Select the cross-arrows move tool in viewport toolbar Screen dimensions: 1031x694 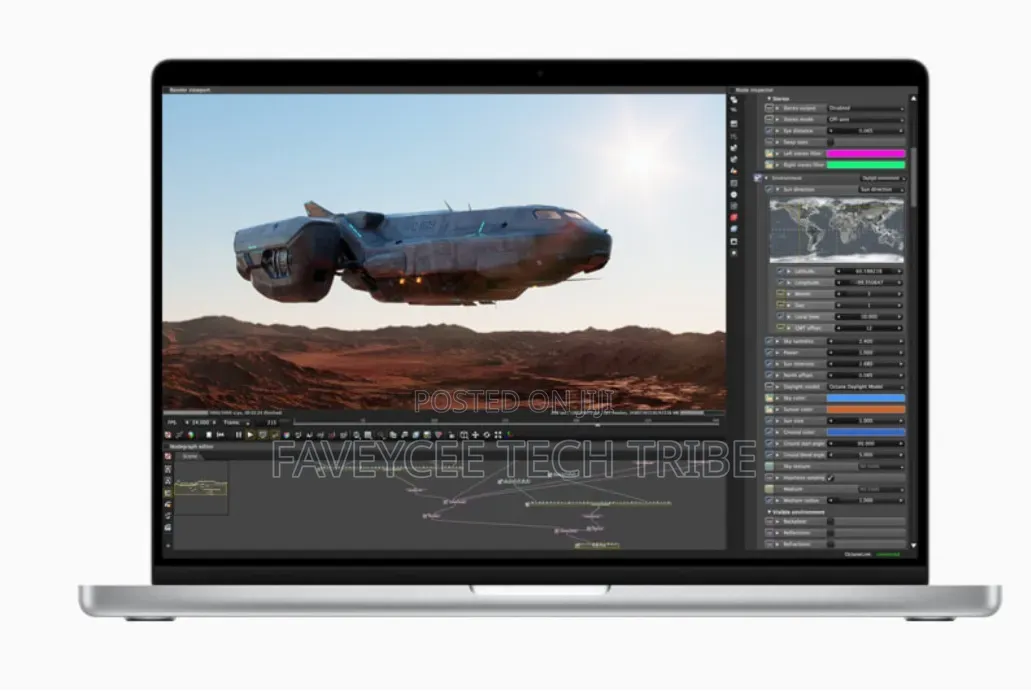click(475, 435)
